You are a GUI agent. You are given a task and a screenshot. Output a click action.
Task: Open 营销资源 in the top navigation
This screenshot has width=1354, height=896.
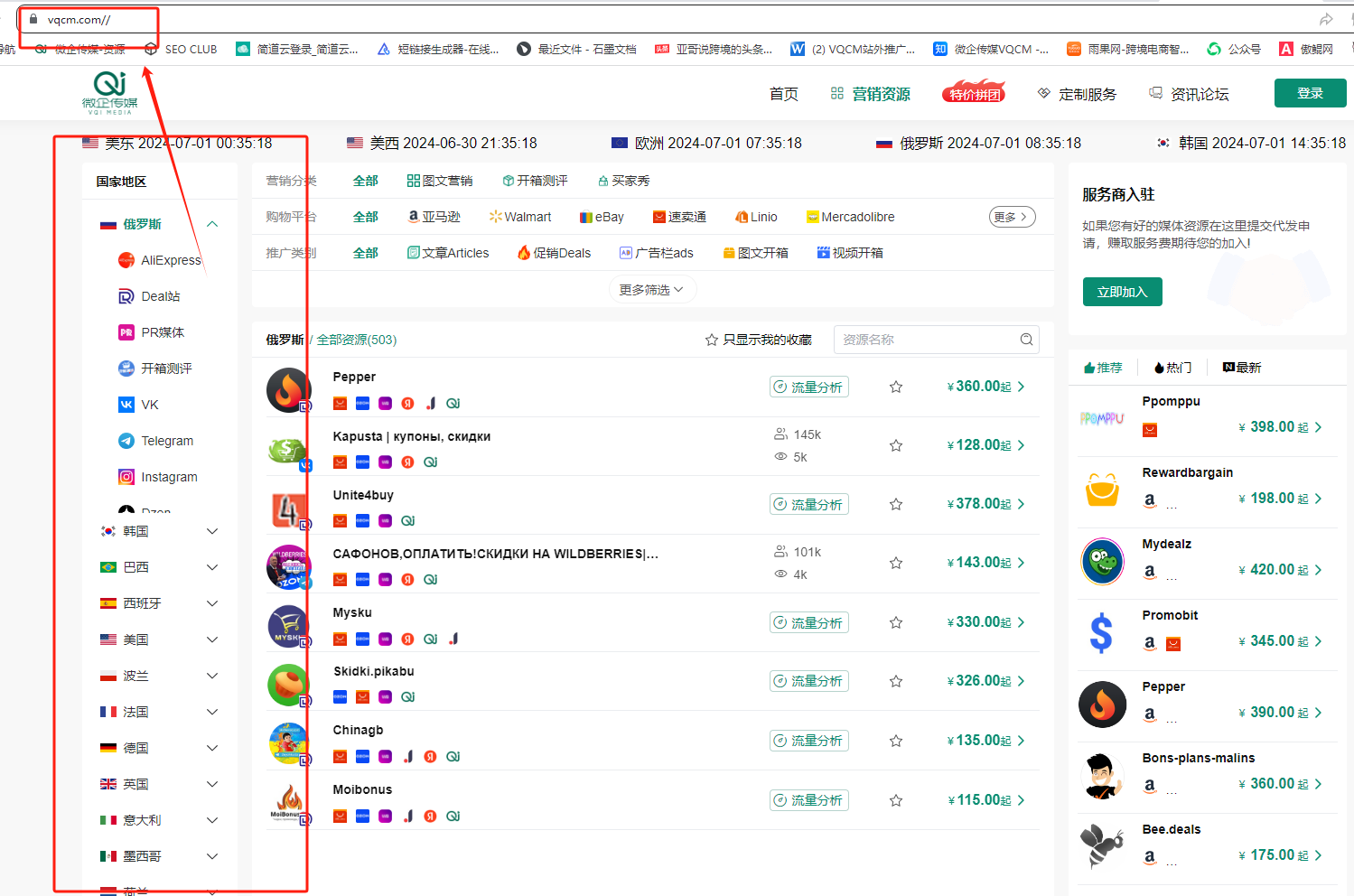point(871,94)
